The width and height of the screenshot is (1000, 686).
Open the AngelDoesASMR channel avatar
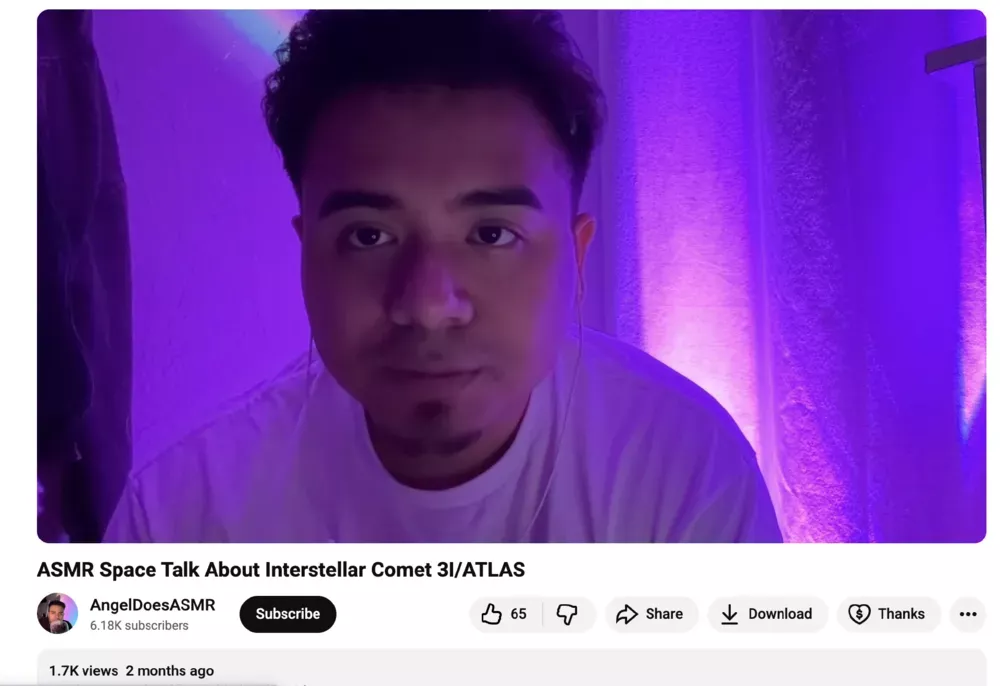pos(57,613)
